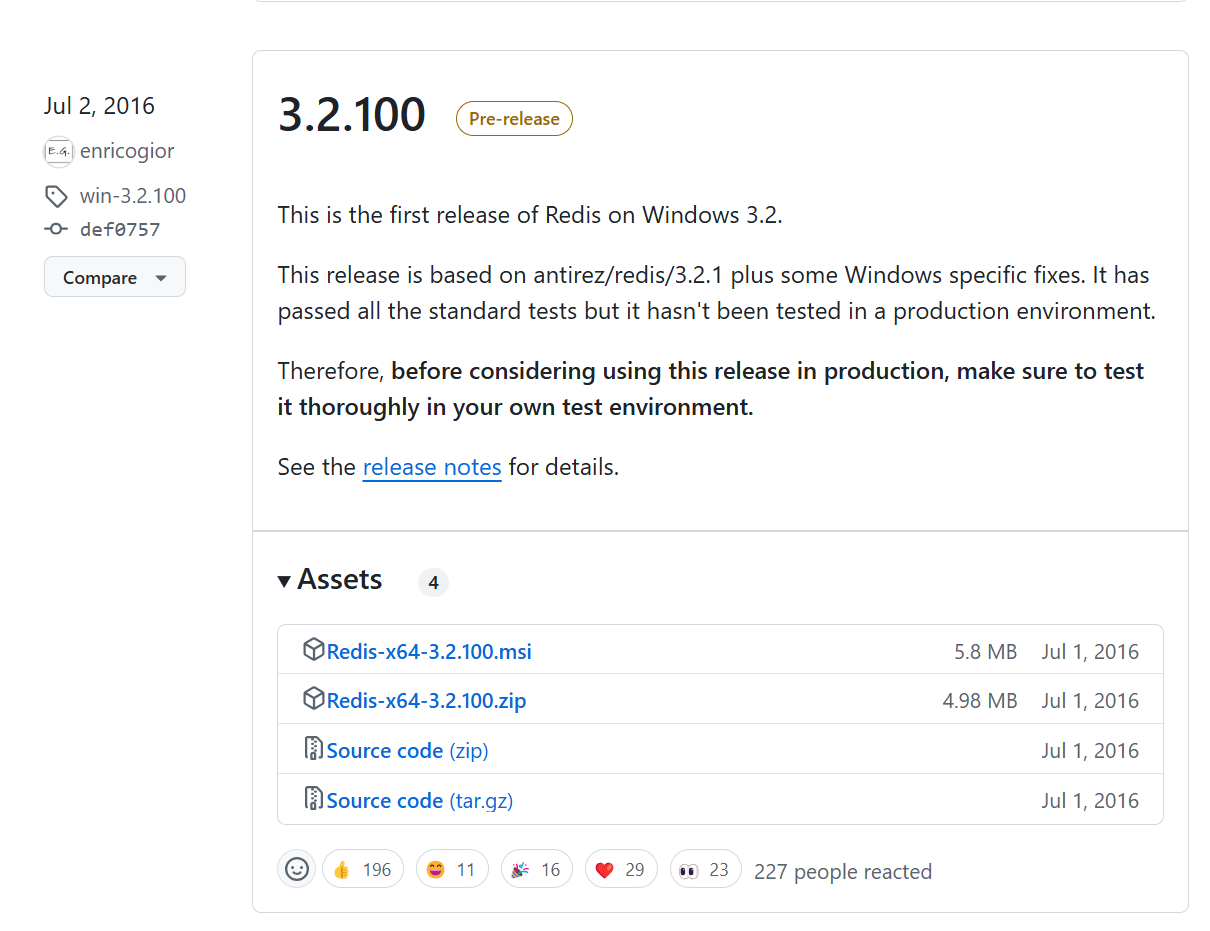Open enricogior's profile
This screenshot has width=1210, height=931.
point(125,151)
